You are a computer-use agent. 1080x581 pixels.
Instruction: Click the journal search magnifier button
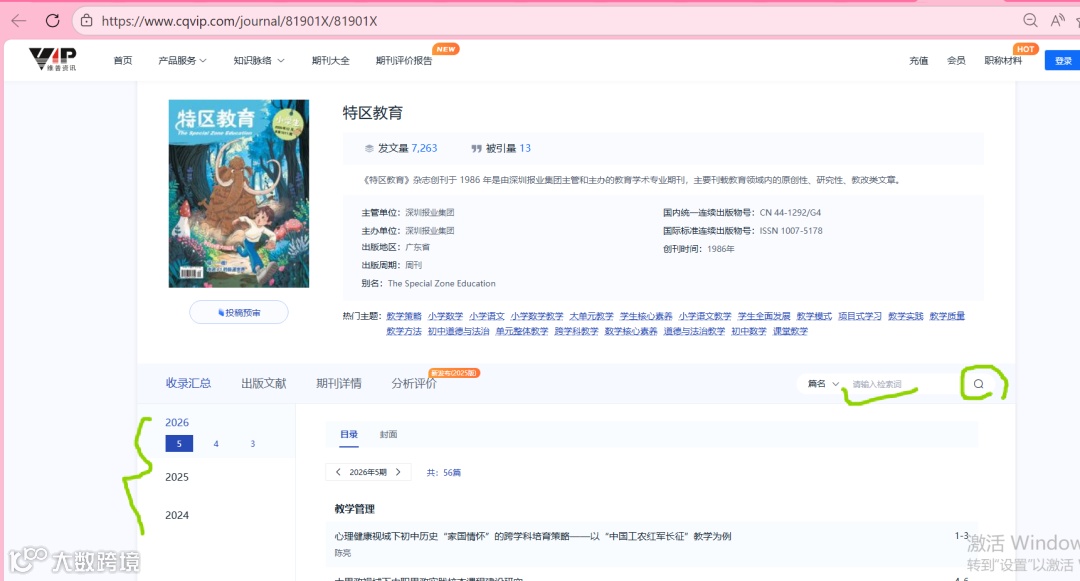[979, 384]
